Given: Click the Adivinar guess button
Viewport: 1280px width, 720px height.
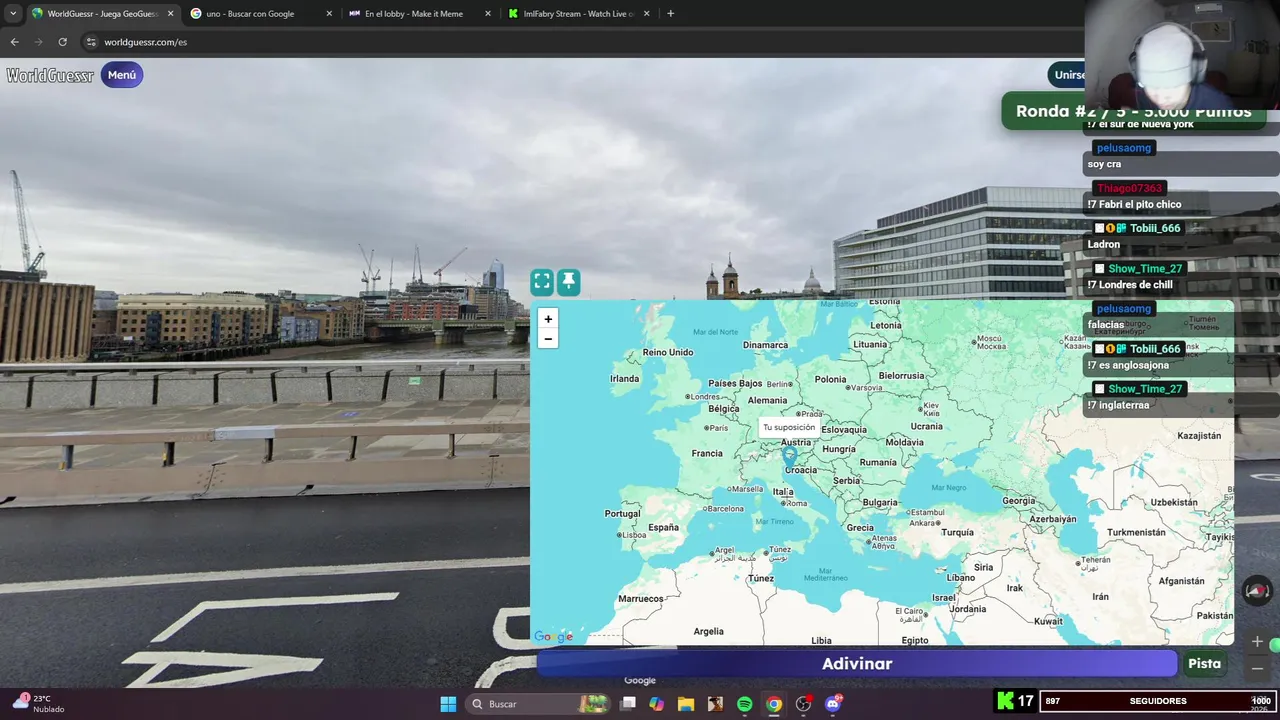Looking at the screenshot, I should (x=857, y=664).
